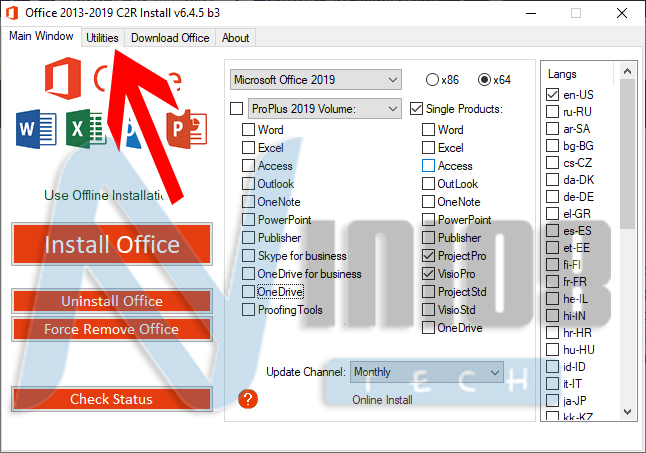Image resolution: width=646 pixels, height=453 pixels.
Task: Check Skype for business checkbox
Action: pyautogui.click(x=248, y=256)
